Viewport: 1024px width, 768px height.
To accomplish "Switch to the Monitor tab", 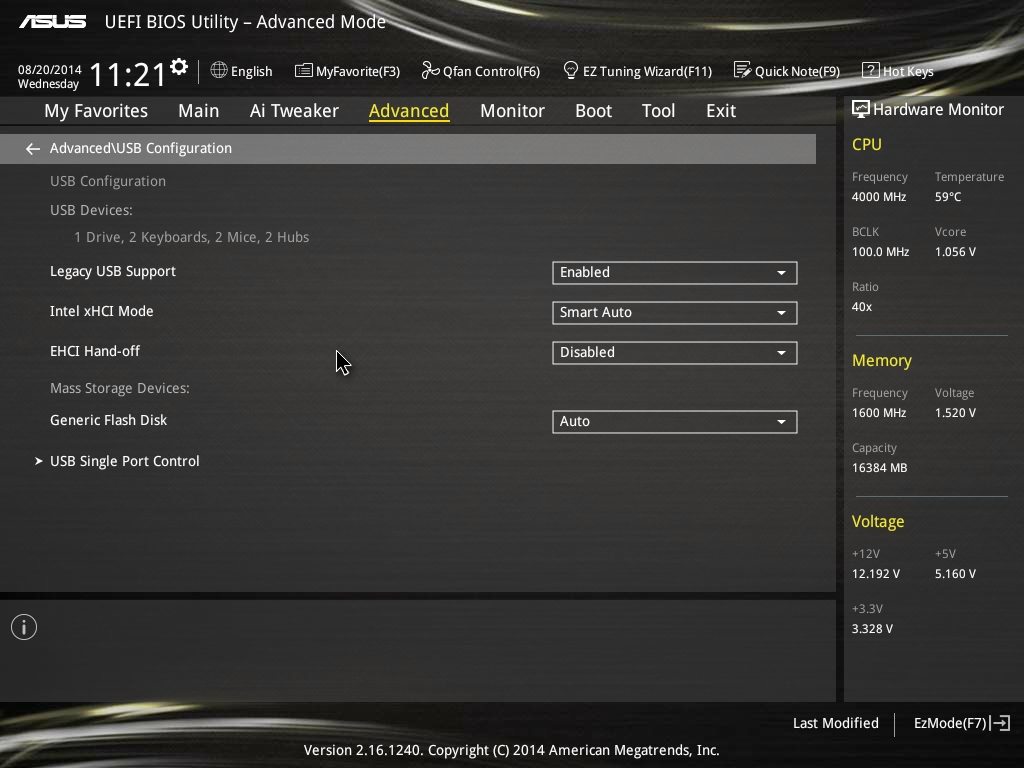I will pyautogui.click(x=512, y=111).
